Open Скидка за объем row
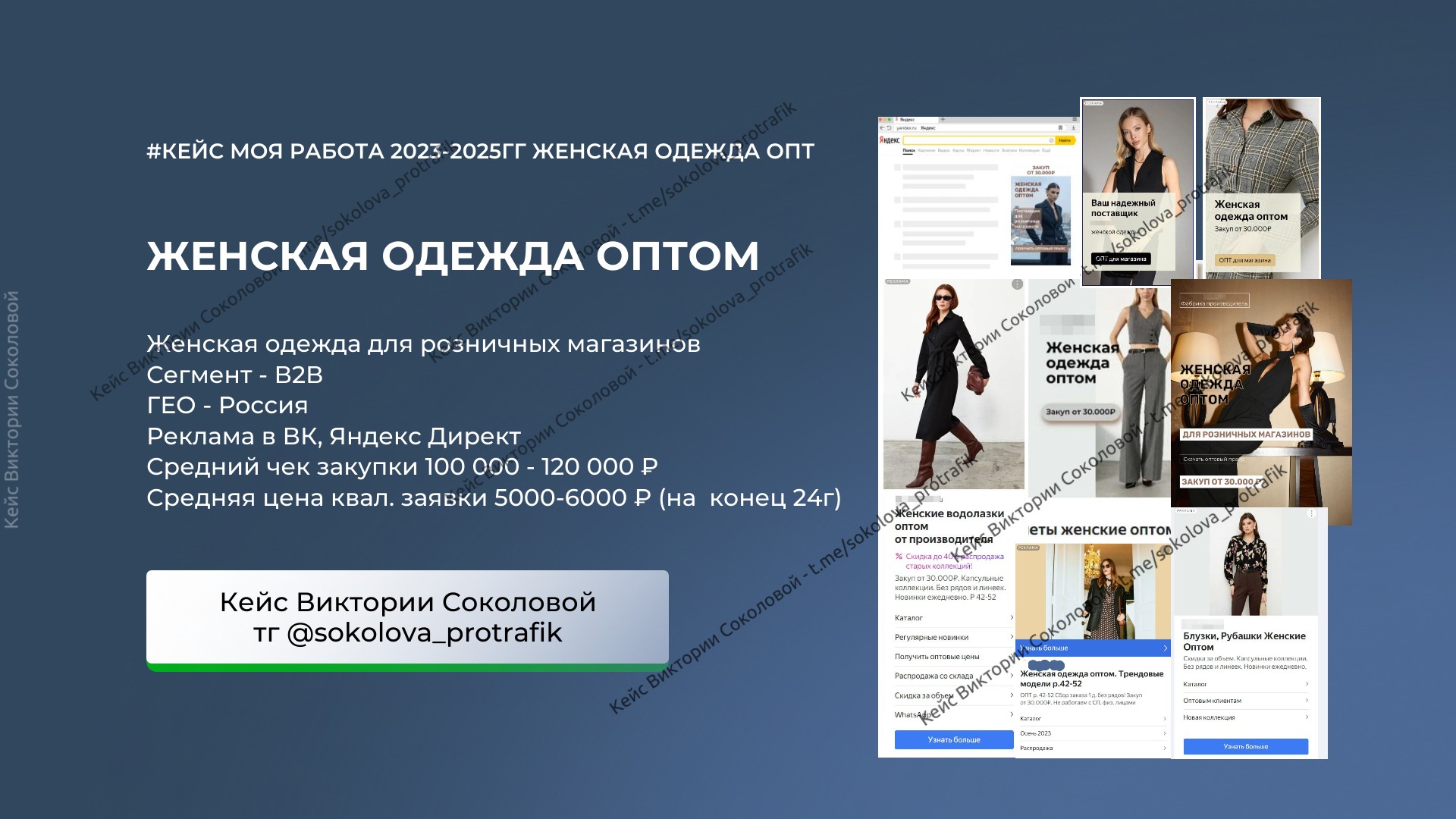The height and width of the screenshot is (819, 1456). [x=954, y=695]
